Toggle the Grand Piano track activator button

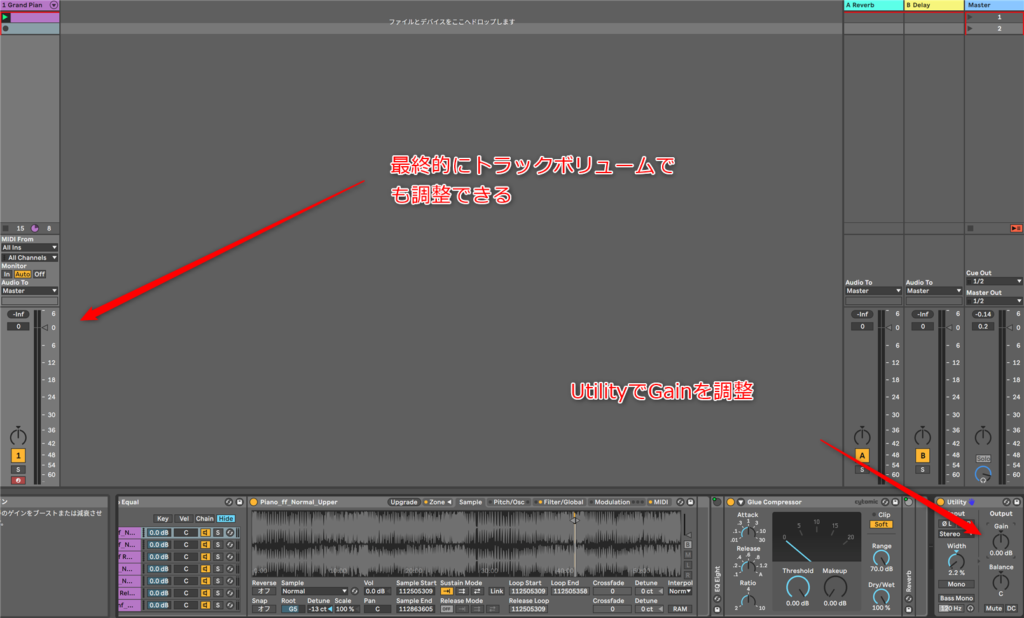point(18,455)
